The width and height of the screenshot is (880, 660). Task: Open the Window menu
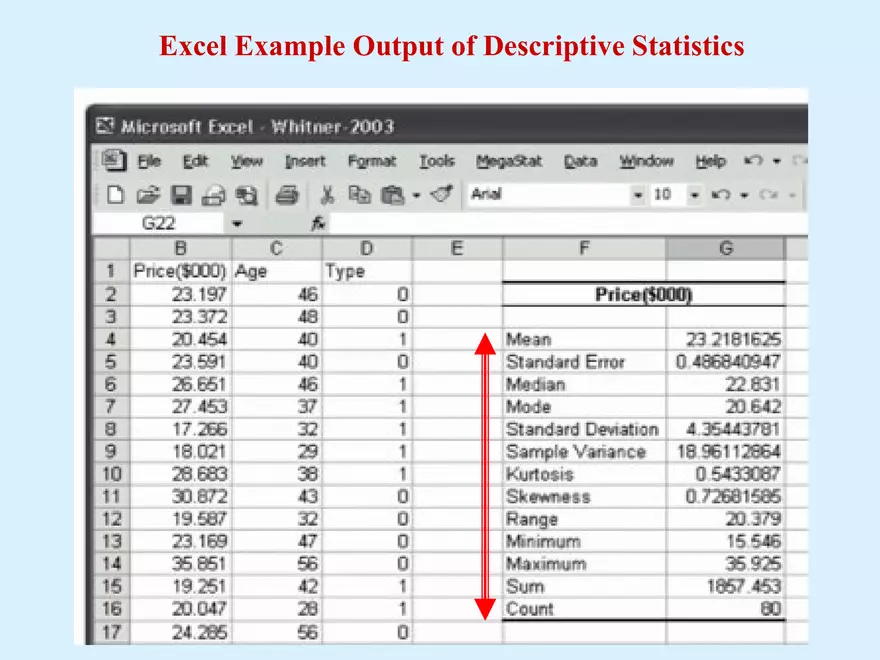click(647, 162)
